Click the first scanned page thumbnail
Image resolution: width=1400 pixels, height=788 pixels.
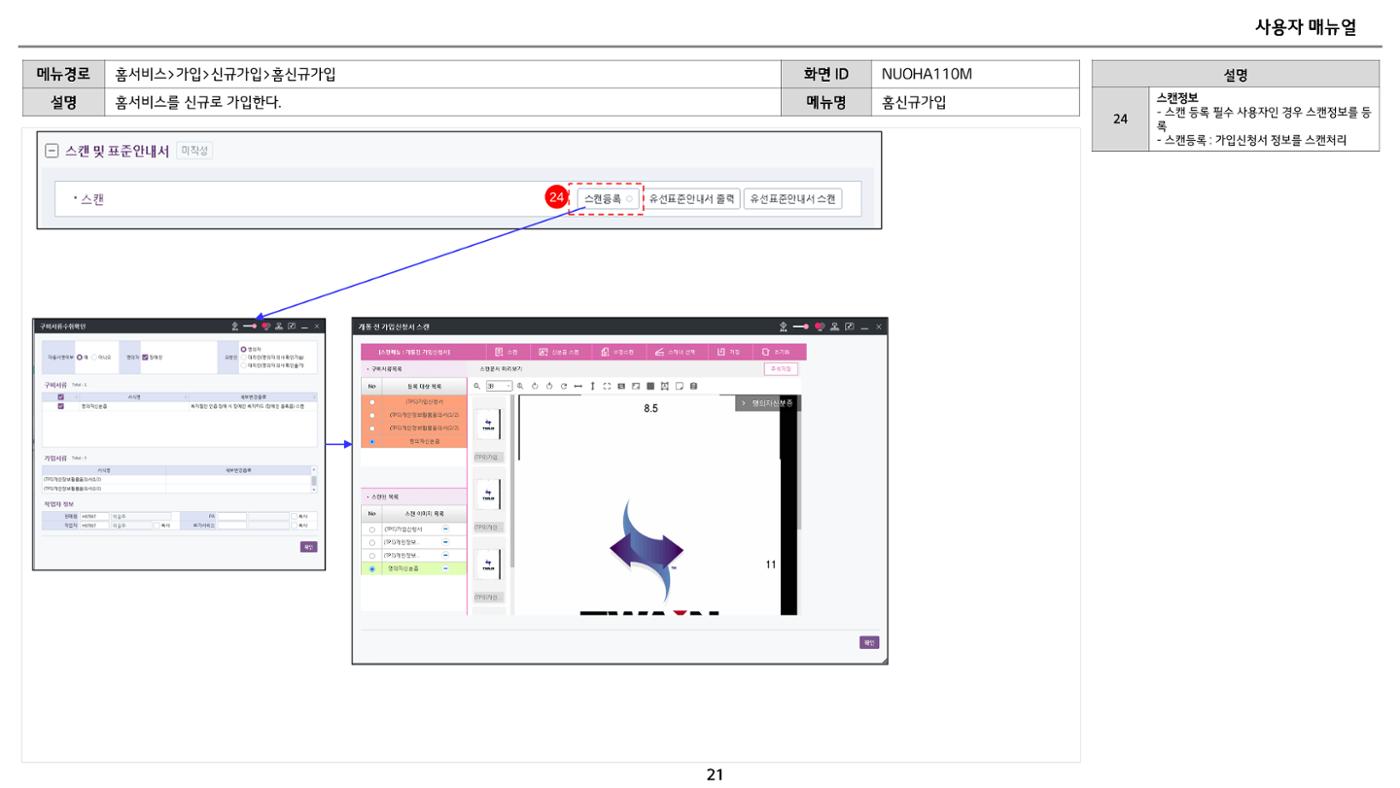pos(489,424)
